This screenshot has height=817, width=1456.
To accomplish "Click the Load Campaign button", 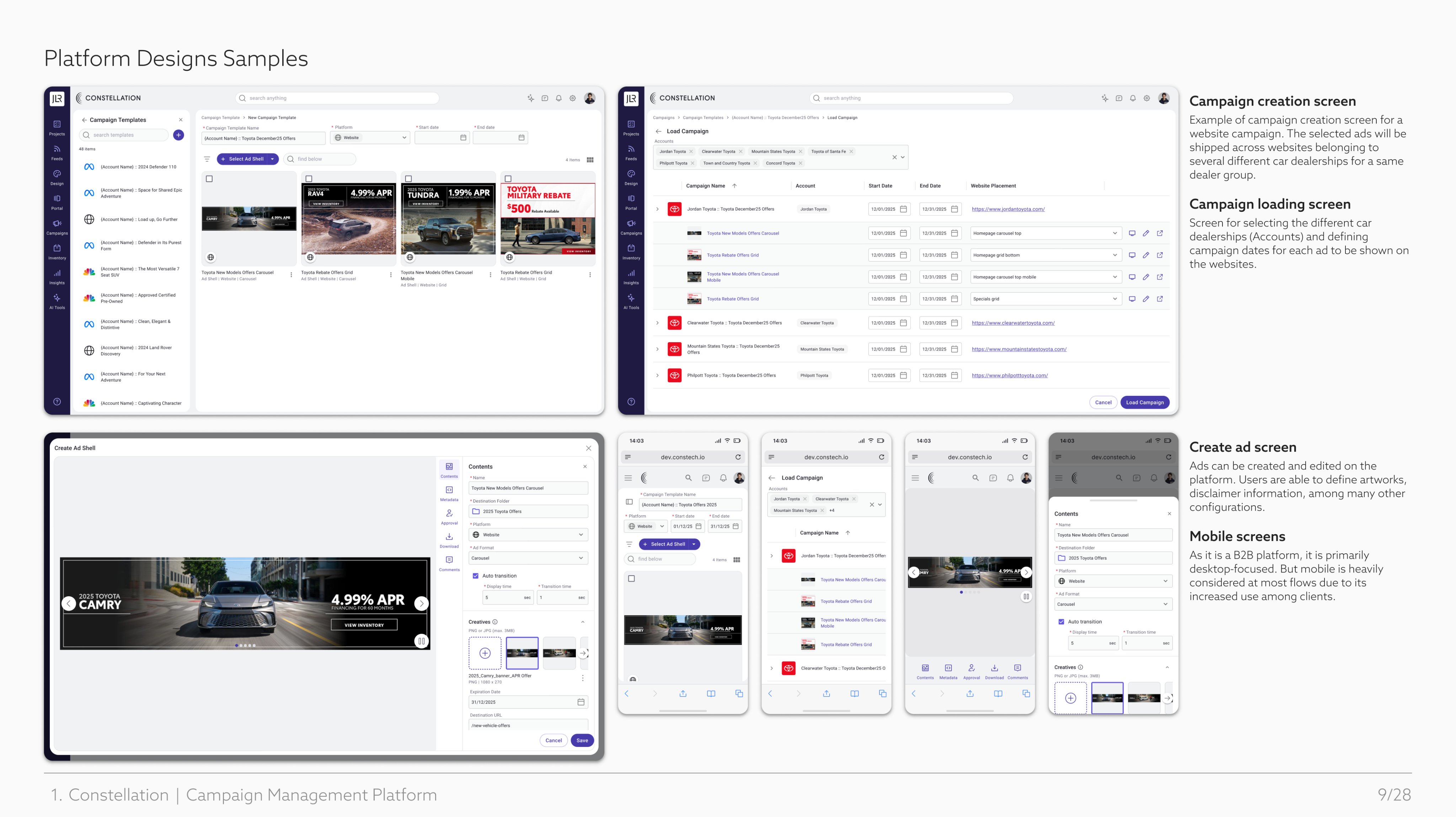I will pos(1145,402).
